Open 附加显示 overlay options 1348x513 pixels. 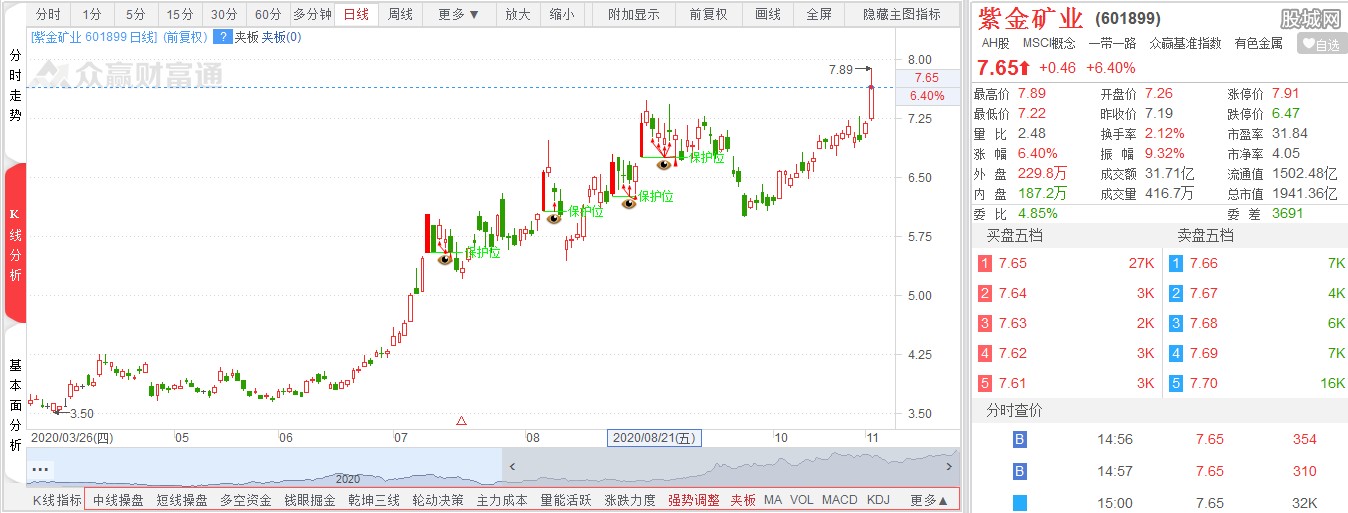634,15
